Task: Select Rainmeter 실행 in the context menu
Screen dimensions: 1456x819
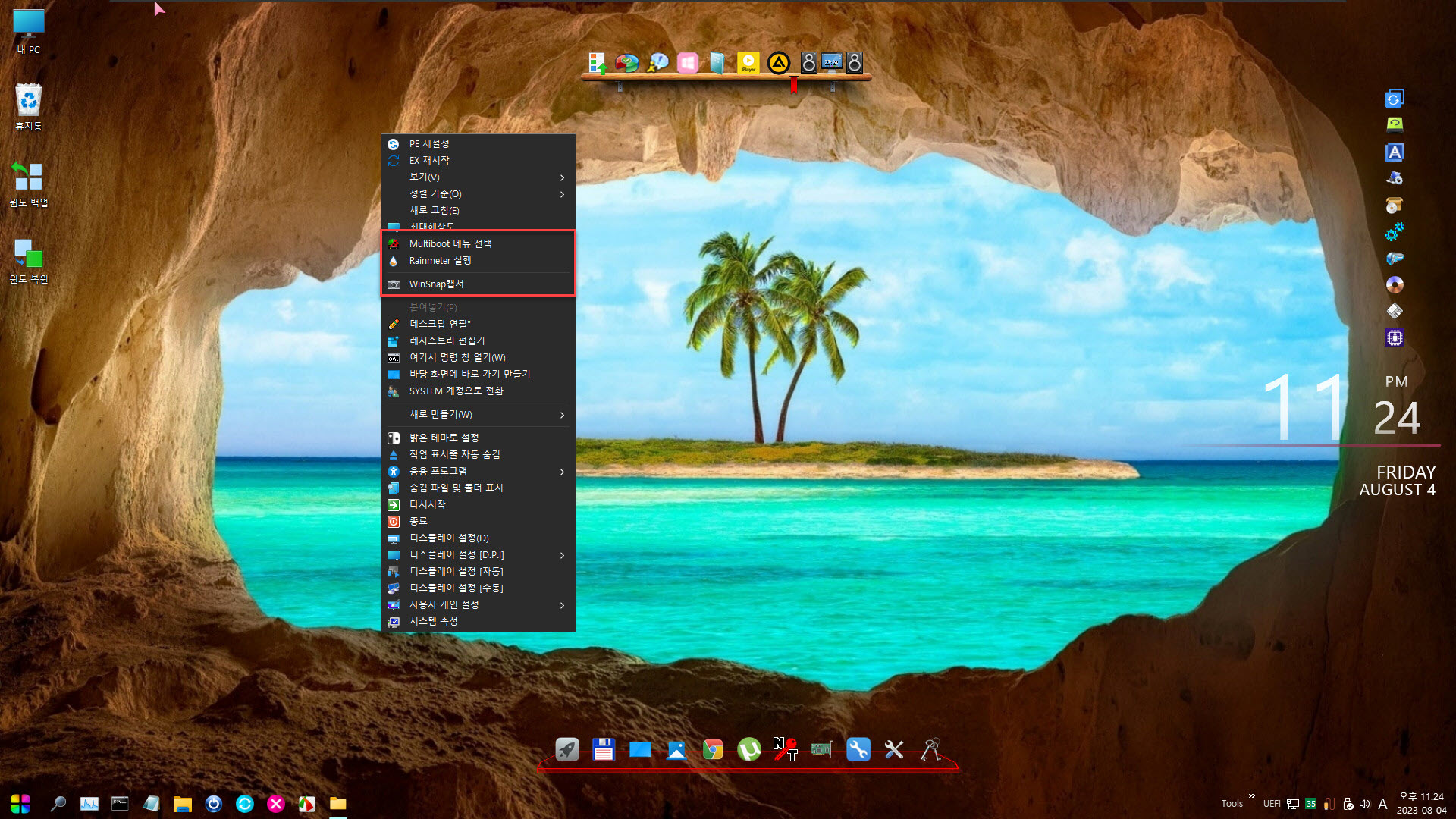Action: pyautogui.click(x=478, y=261)
